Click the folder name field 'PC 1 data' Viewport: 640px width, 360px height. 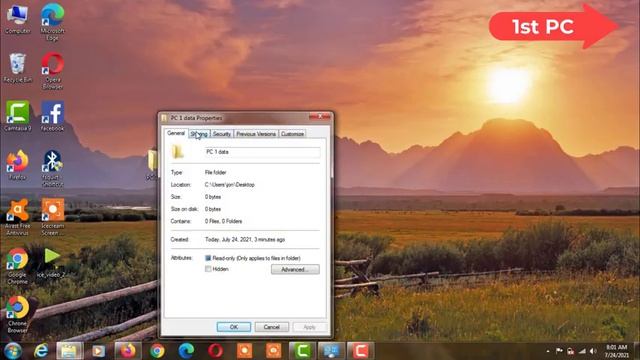262,152
